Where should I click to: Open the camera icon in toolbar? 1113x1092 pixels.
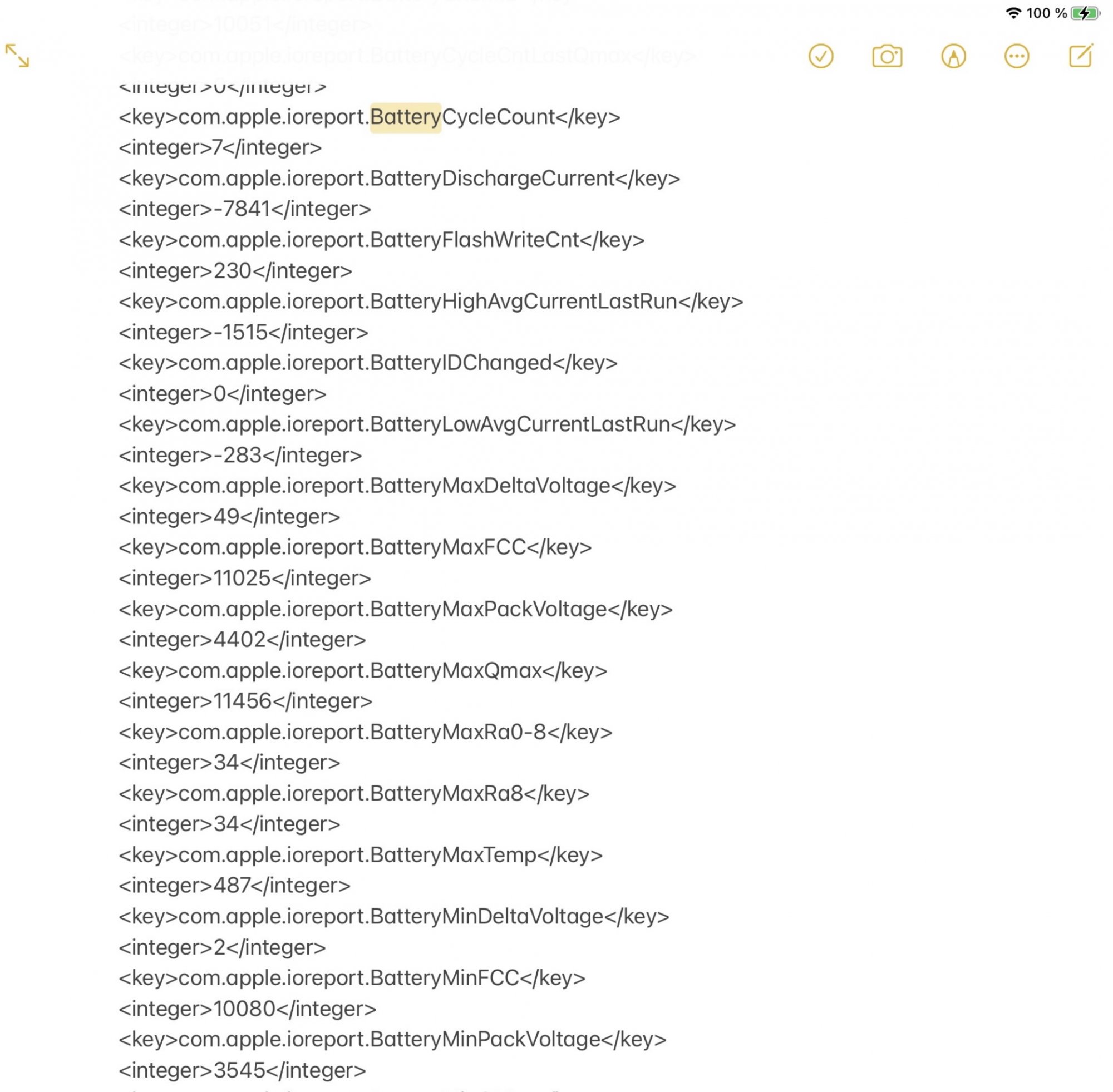tap(887, 56)
